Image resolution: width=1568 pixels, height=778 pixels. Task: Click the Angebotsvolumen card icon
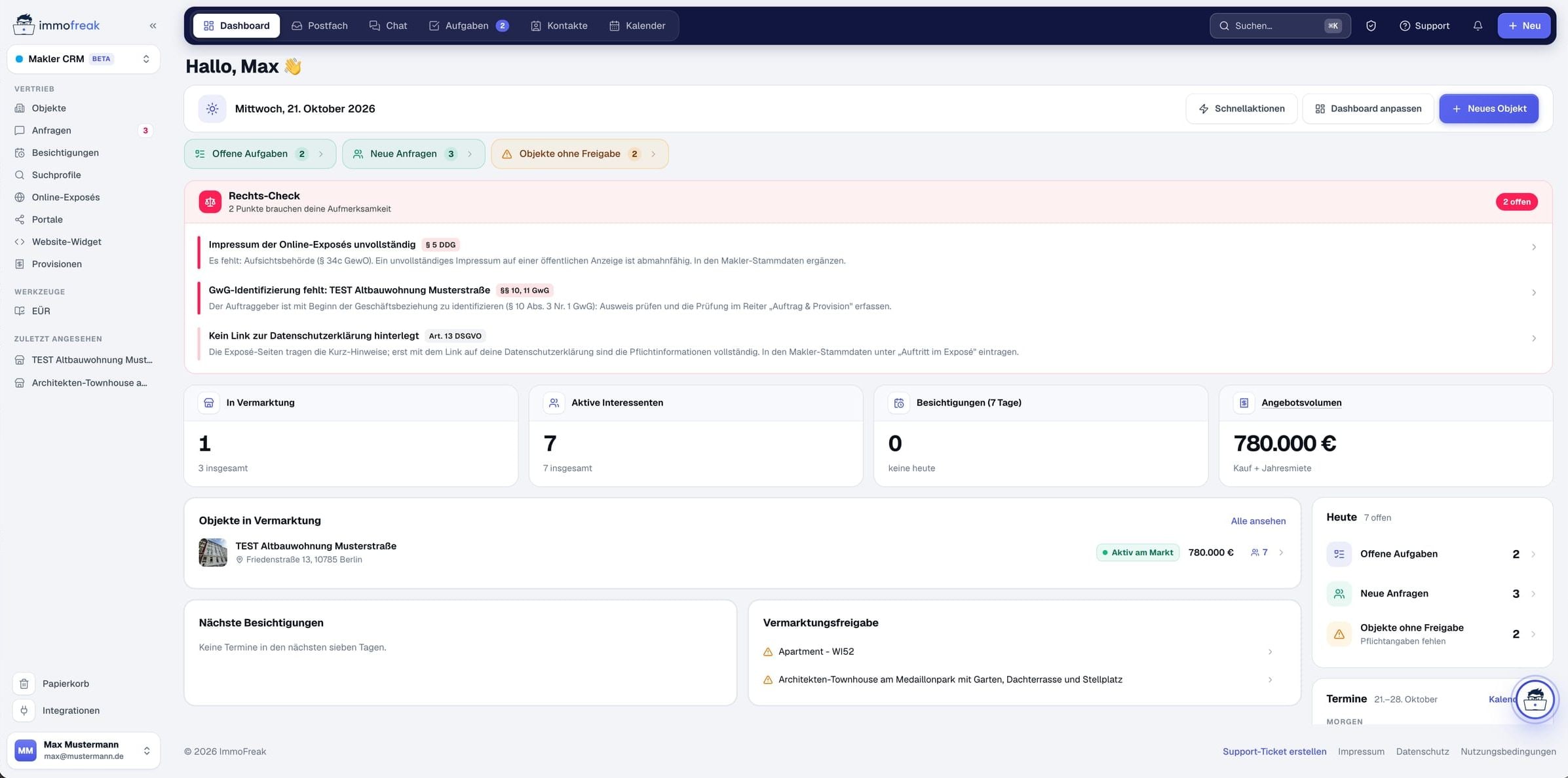point(1244,403)
